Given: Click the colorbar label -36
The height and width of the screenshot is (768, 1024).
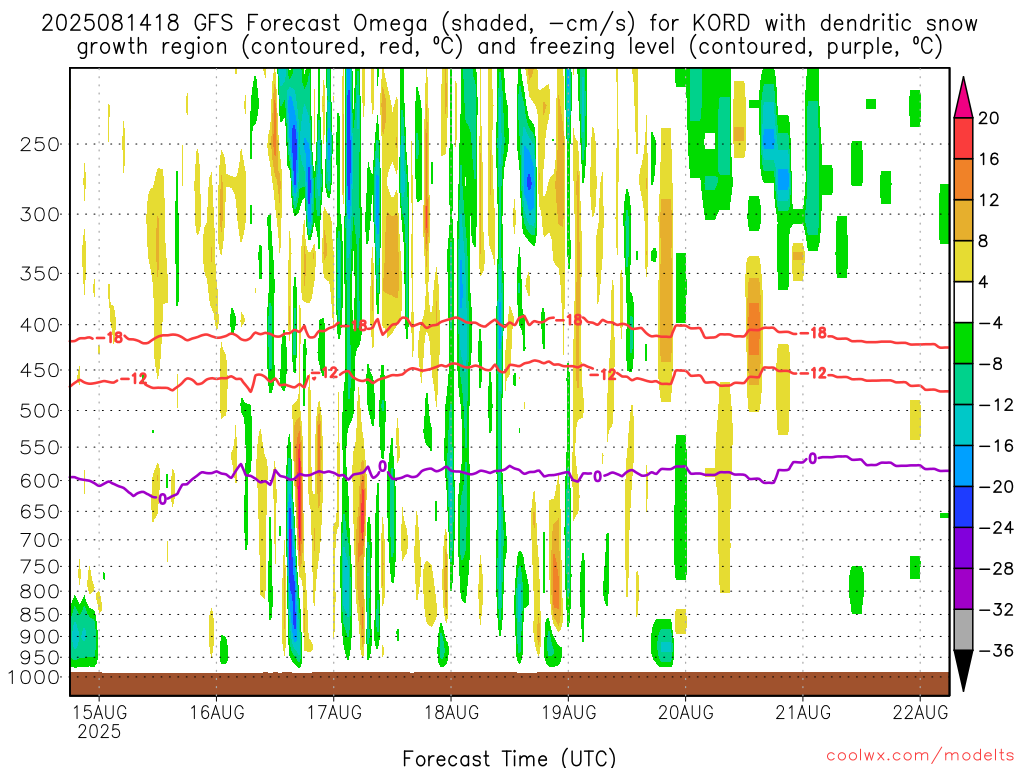Looking at the screenshot, I should pyautogui.click(x=995, y=650).
